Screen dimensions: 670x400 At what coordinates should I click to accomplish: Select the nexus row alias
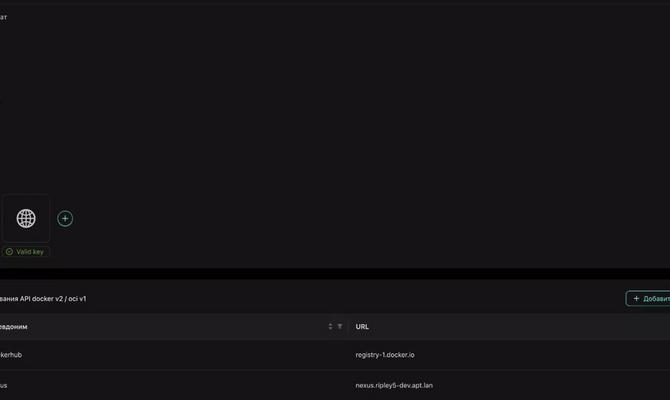pyautogui.click(x=3, y=385)
